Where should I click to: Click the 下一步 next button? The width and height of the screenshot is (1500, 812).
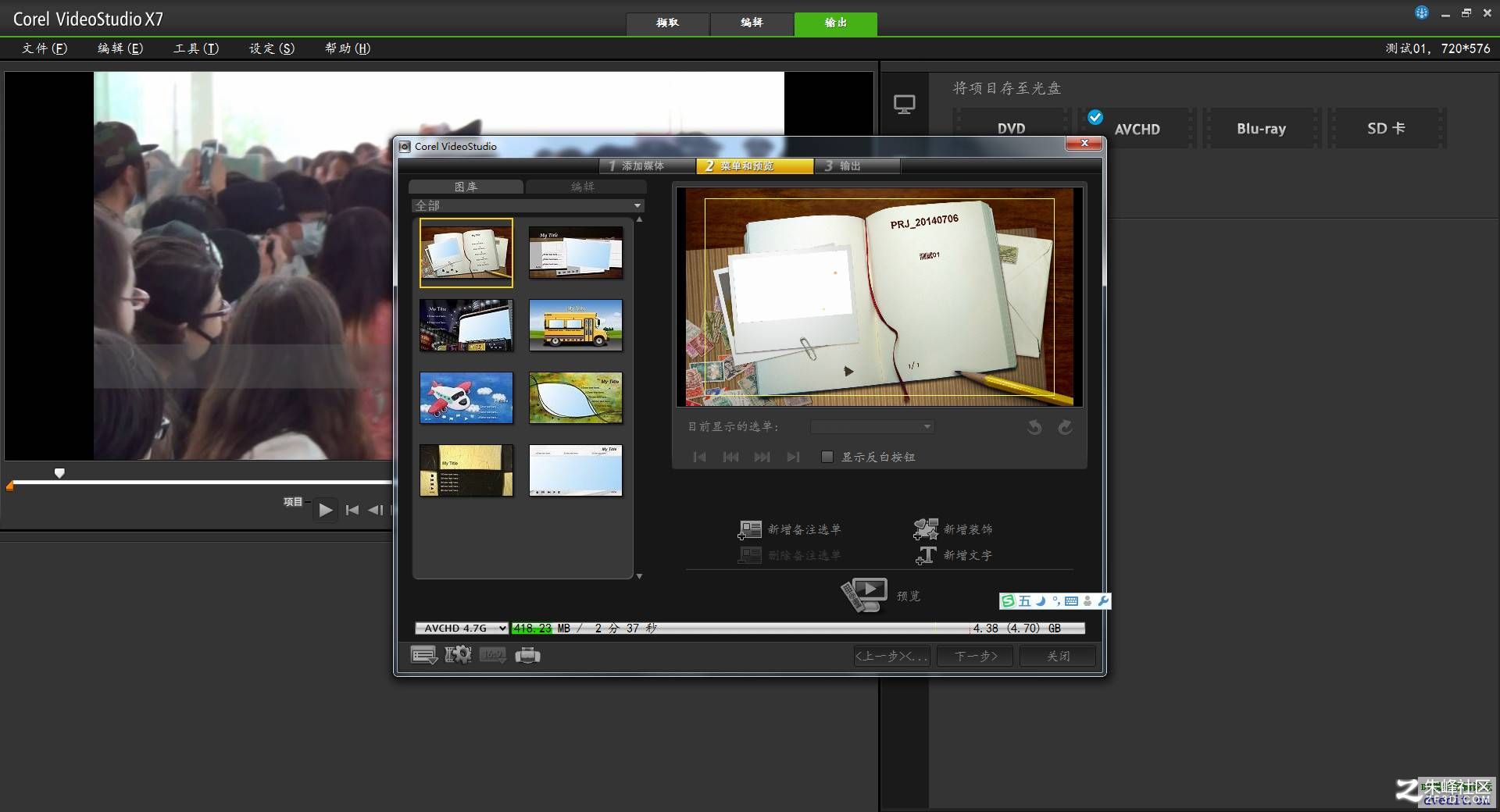[975, 657]
